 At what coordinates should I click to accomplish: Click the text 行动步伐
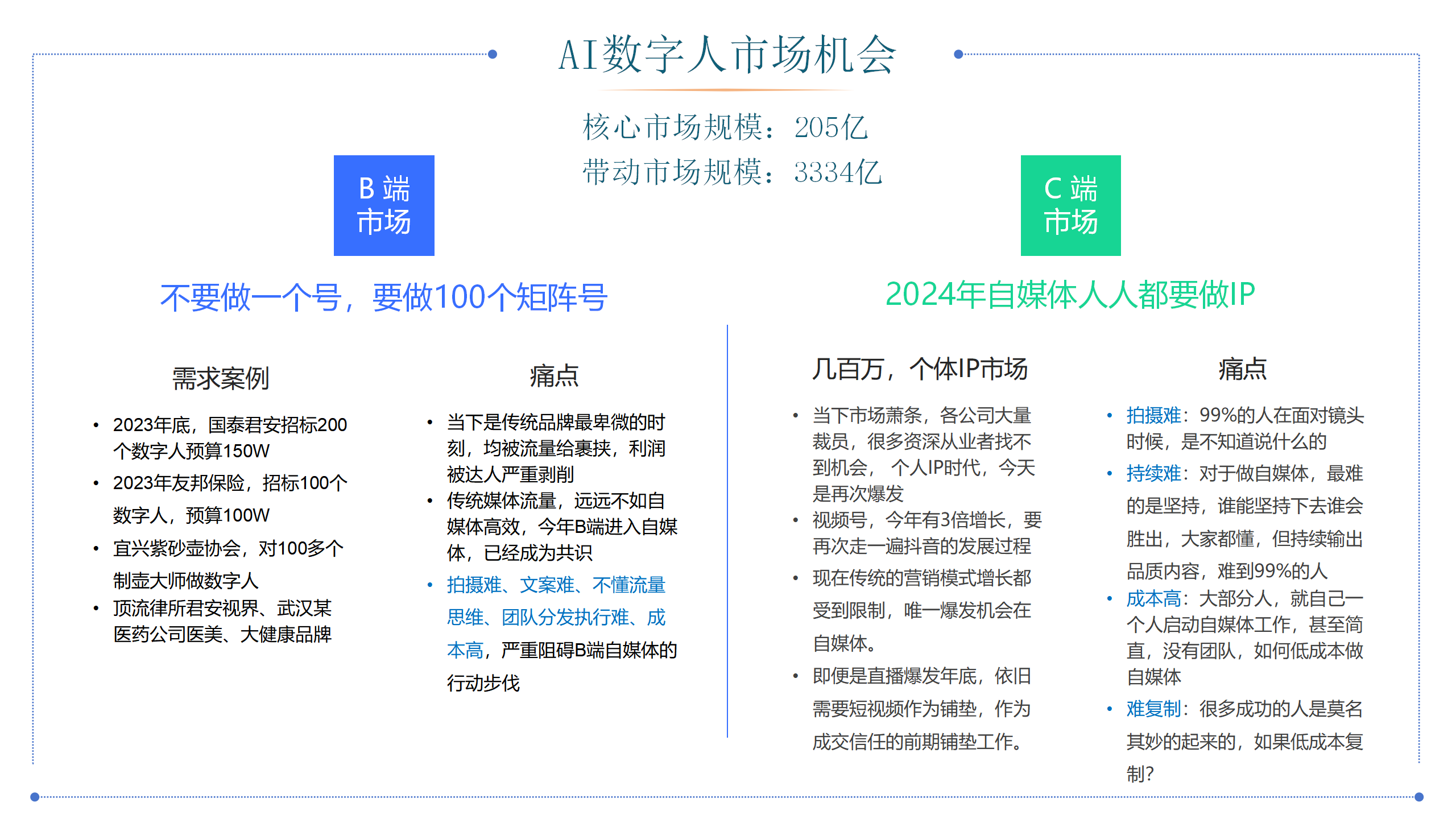point(483,682)
